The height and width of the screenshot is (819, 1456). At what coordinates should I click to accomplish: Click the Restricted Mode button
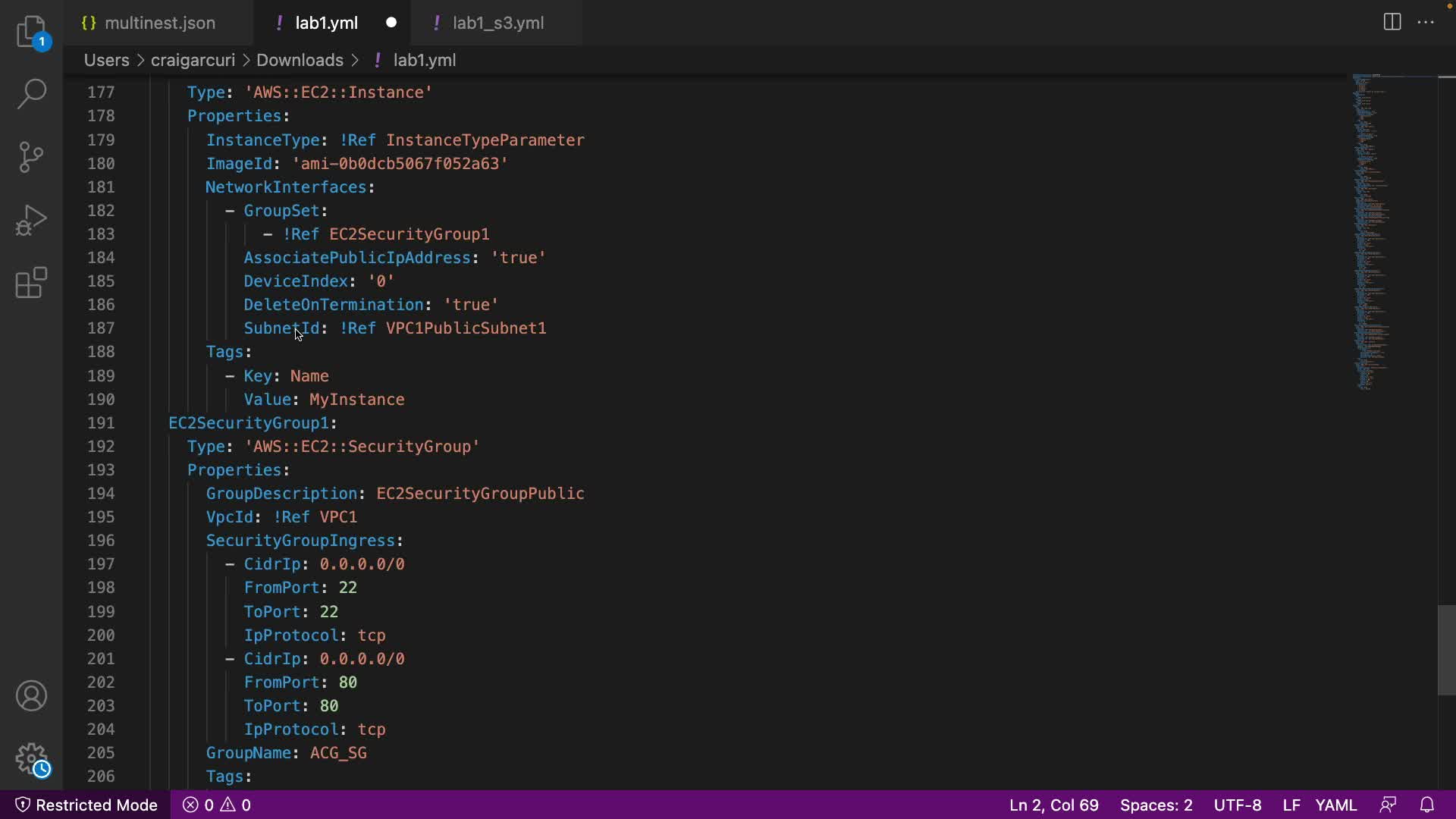[86, 805]
